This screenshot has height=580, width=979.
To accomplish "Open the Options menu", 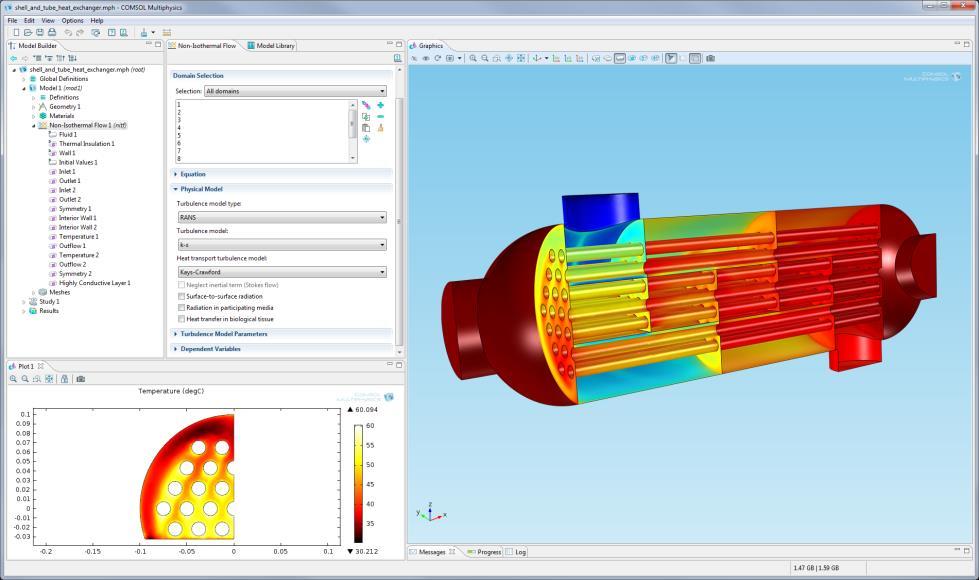I will point(72,21).
